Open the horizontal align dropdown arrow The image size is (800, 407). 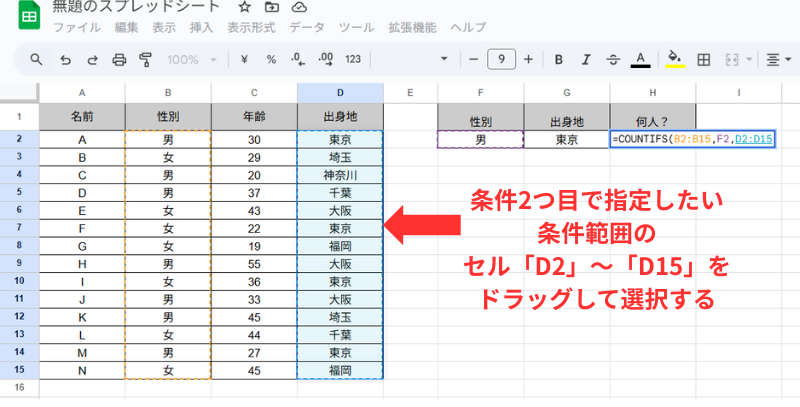coord(790,60)
